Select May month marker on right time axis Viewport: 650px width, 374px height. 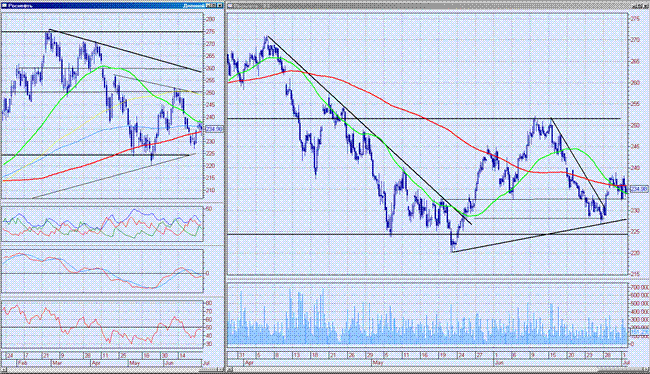(378, 362)
